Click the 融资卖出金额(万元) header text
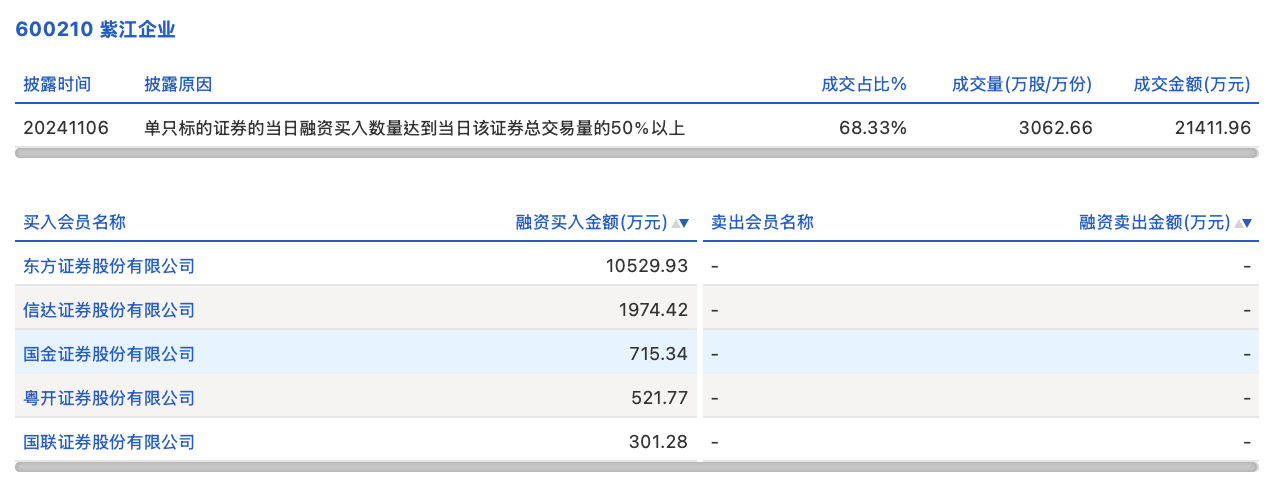1284x494 pixels. 1154,222
